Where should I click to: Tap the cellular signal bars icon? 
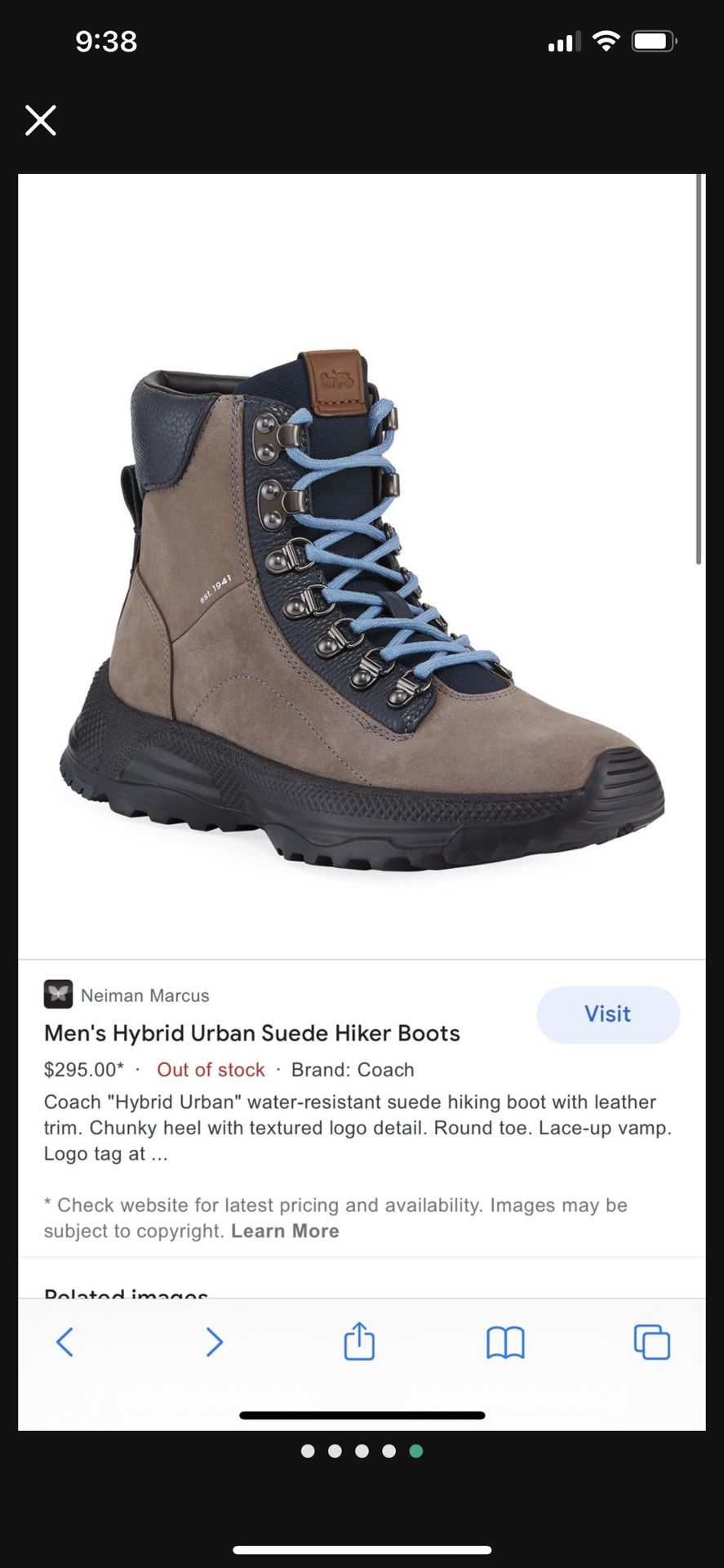pyautogui.click(x=564, y=42)
